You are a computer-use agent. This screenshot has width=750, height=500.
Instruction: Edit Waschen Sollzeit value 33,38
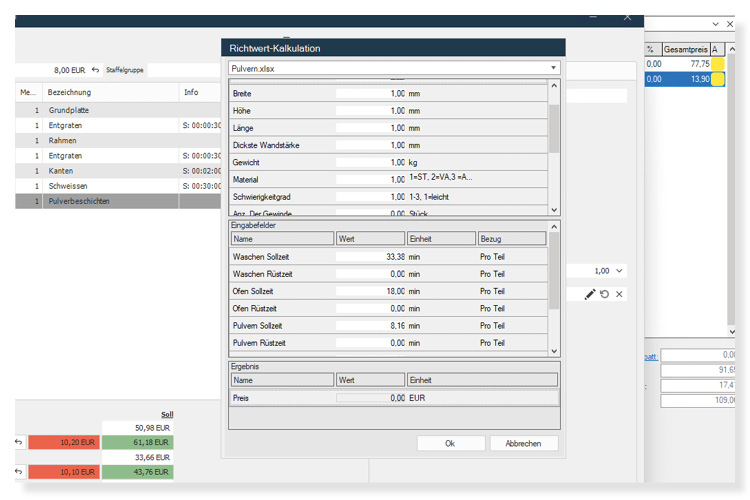(371, 257)
